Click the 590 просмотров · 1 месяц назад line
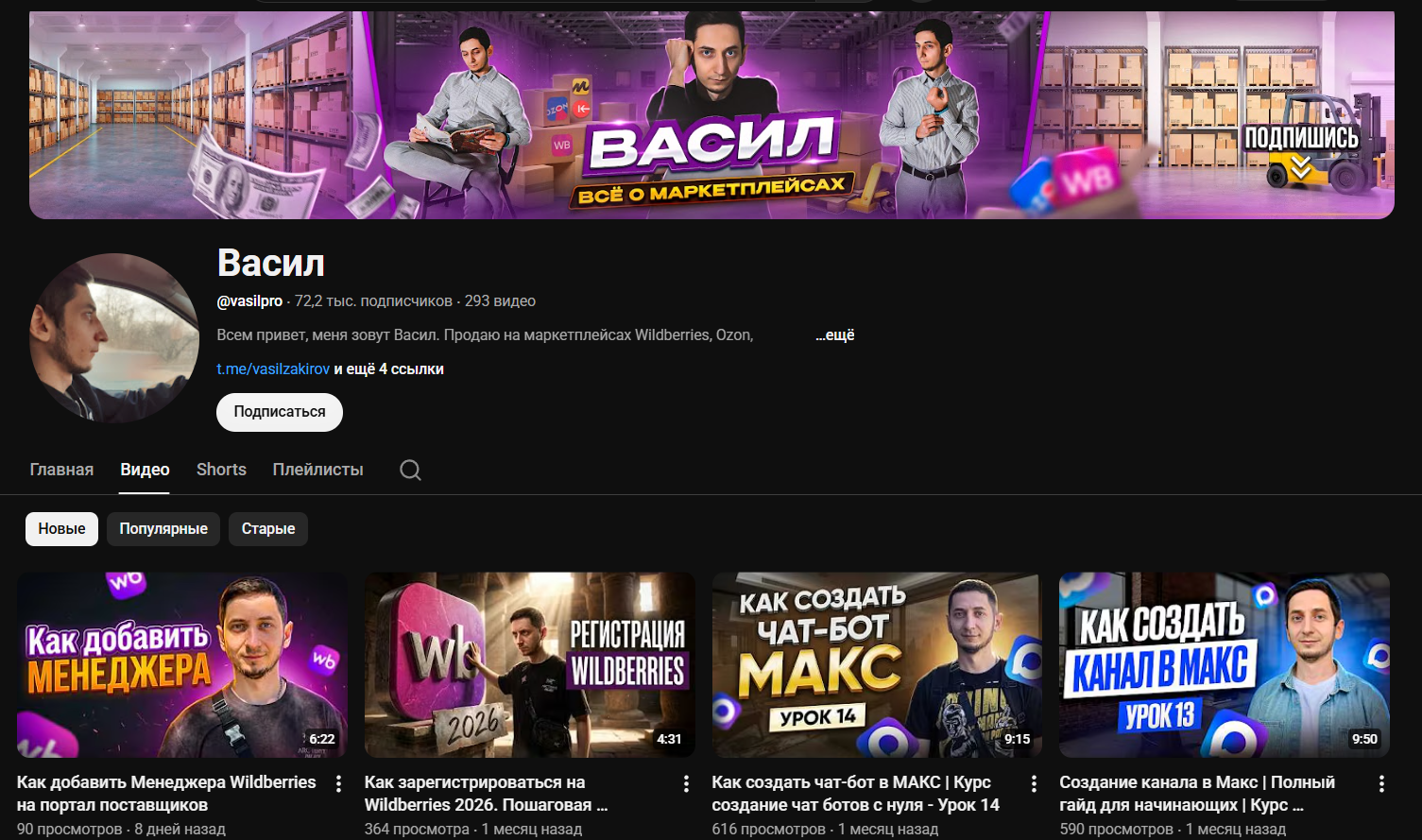The height and width of the screenshot is (840, 1422). [x=1173, y=829]
